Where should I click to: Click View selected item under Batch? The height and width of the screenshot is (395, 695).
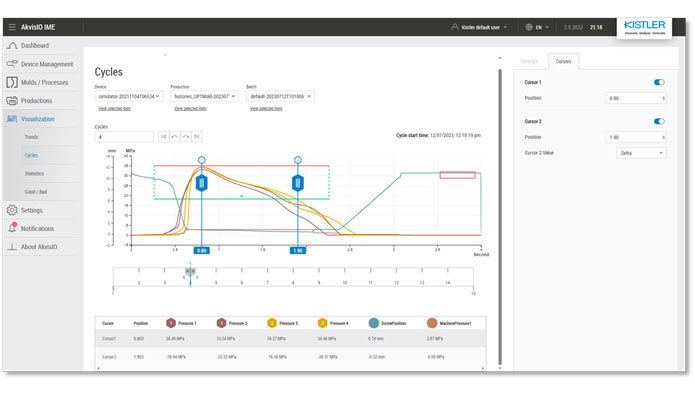[x=266, y=109]
